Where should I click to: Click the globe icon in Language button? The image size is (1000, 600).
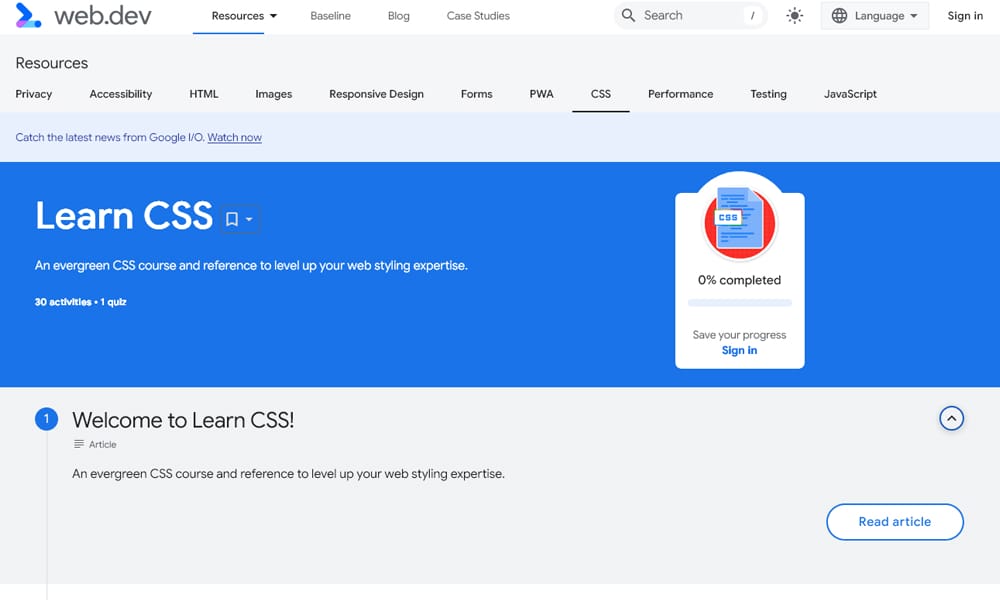click(839, 16)
